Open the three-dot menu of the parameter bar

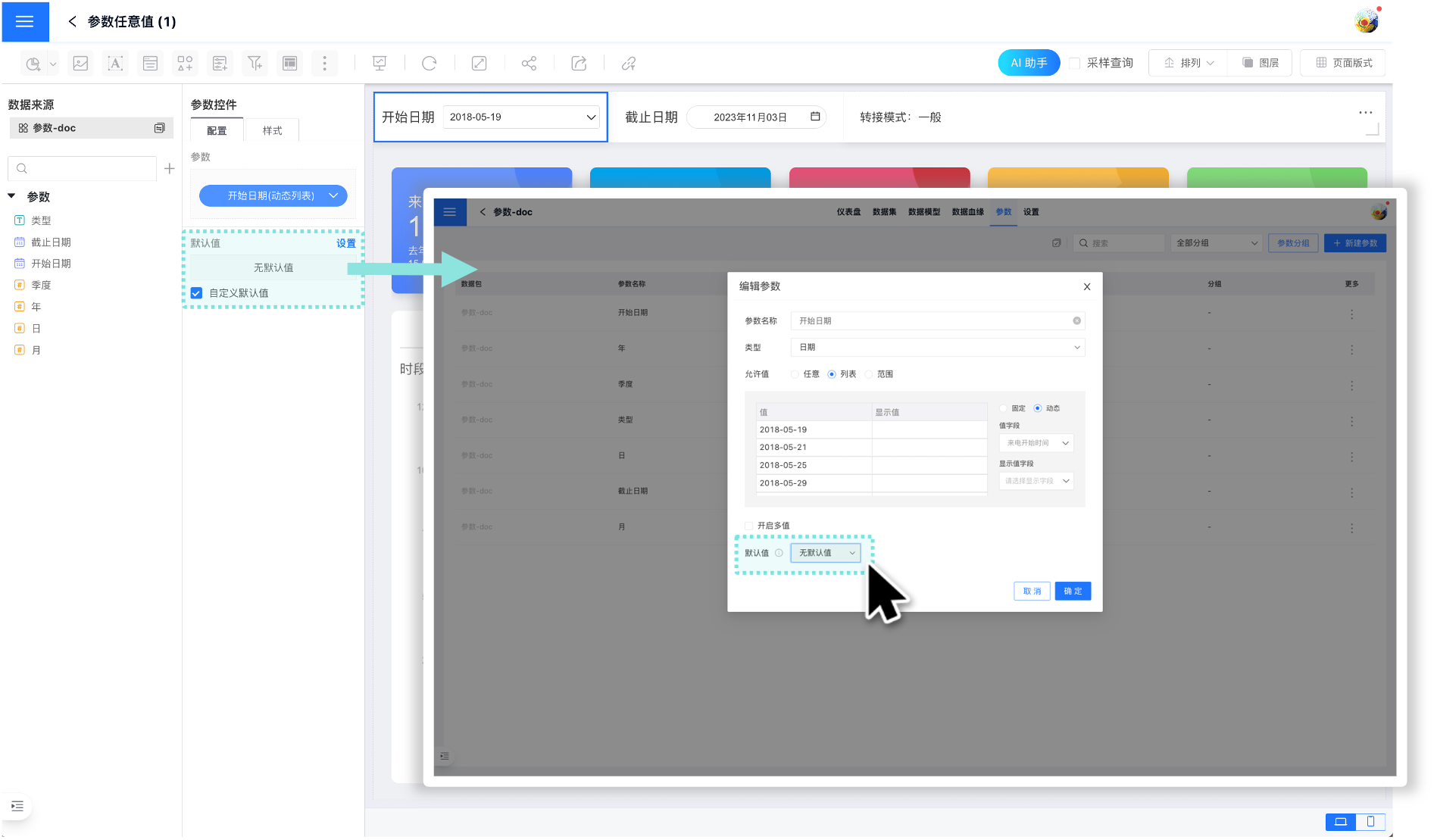pyautogui.click(x=1365, y=113)
